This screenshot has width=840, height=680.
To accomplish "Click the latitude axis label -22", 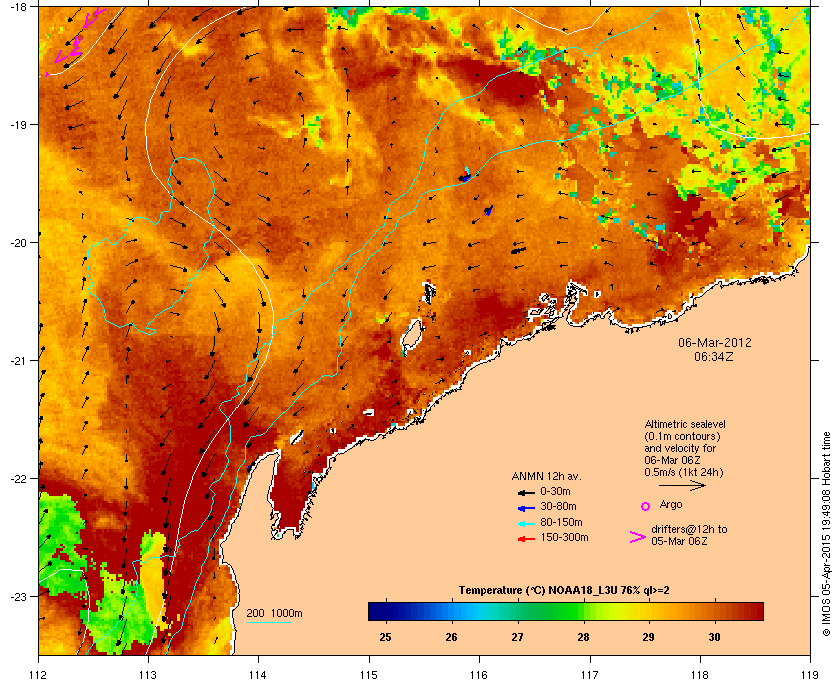I will [x=20, y=479].
